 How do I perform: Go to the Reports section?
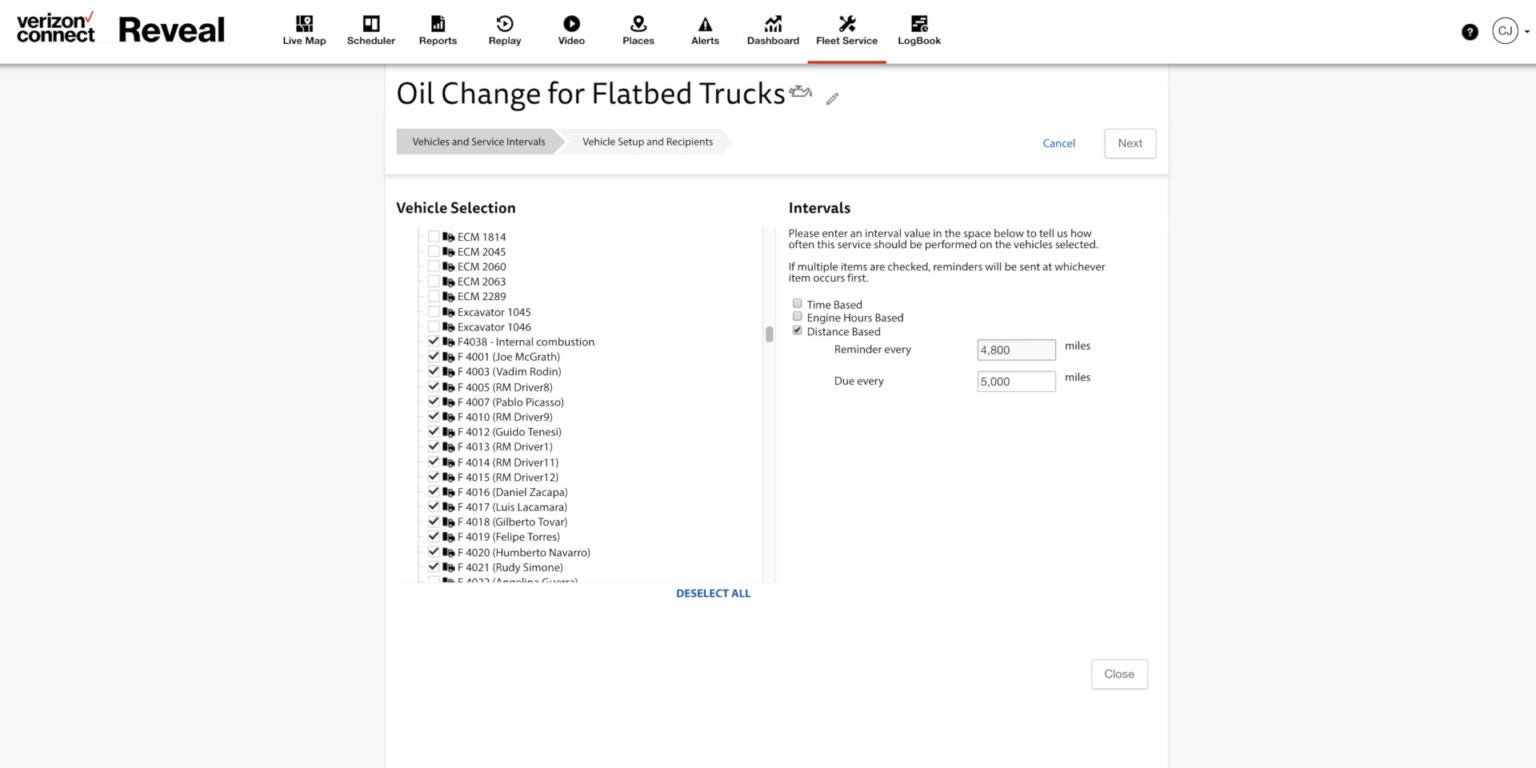pyautogui.click(x=437, y=30)
